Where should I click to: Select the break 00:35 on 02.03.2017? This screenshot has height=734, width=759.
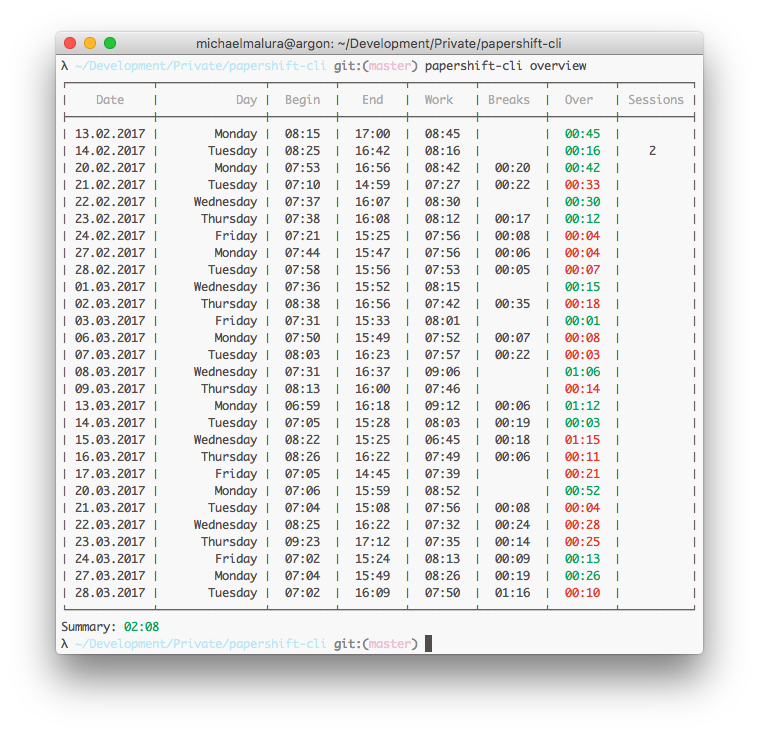coord(512,304)
